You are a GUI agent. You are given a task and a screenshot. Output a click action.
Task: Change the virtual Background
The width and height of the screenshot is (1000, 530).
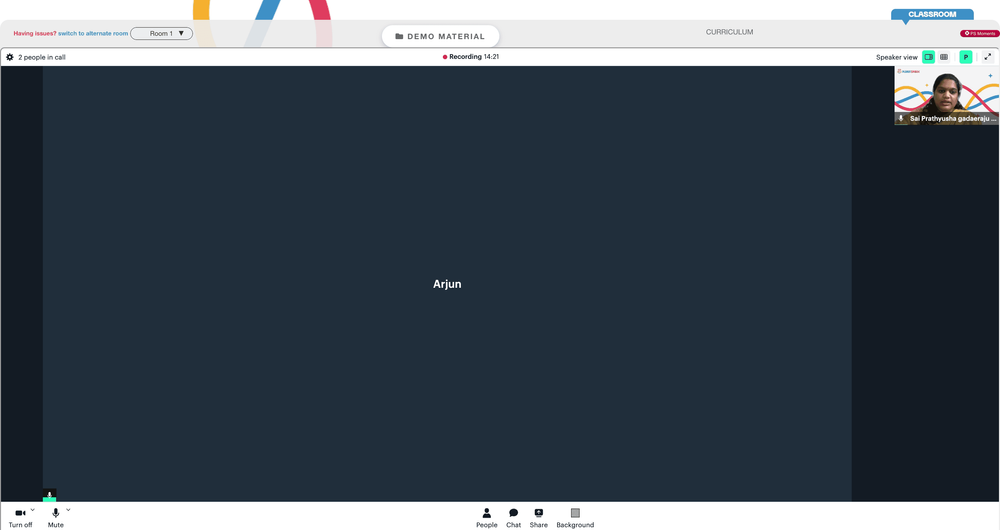pos(575,518)
